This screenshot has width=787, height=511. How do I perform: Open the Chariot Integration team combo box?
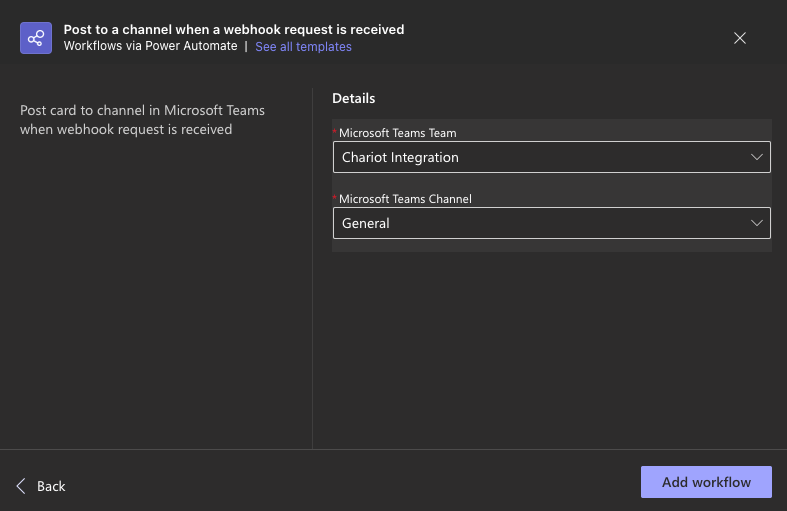pyautogui.click(x=552, y=157)
